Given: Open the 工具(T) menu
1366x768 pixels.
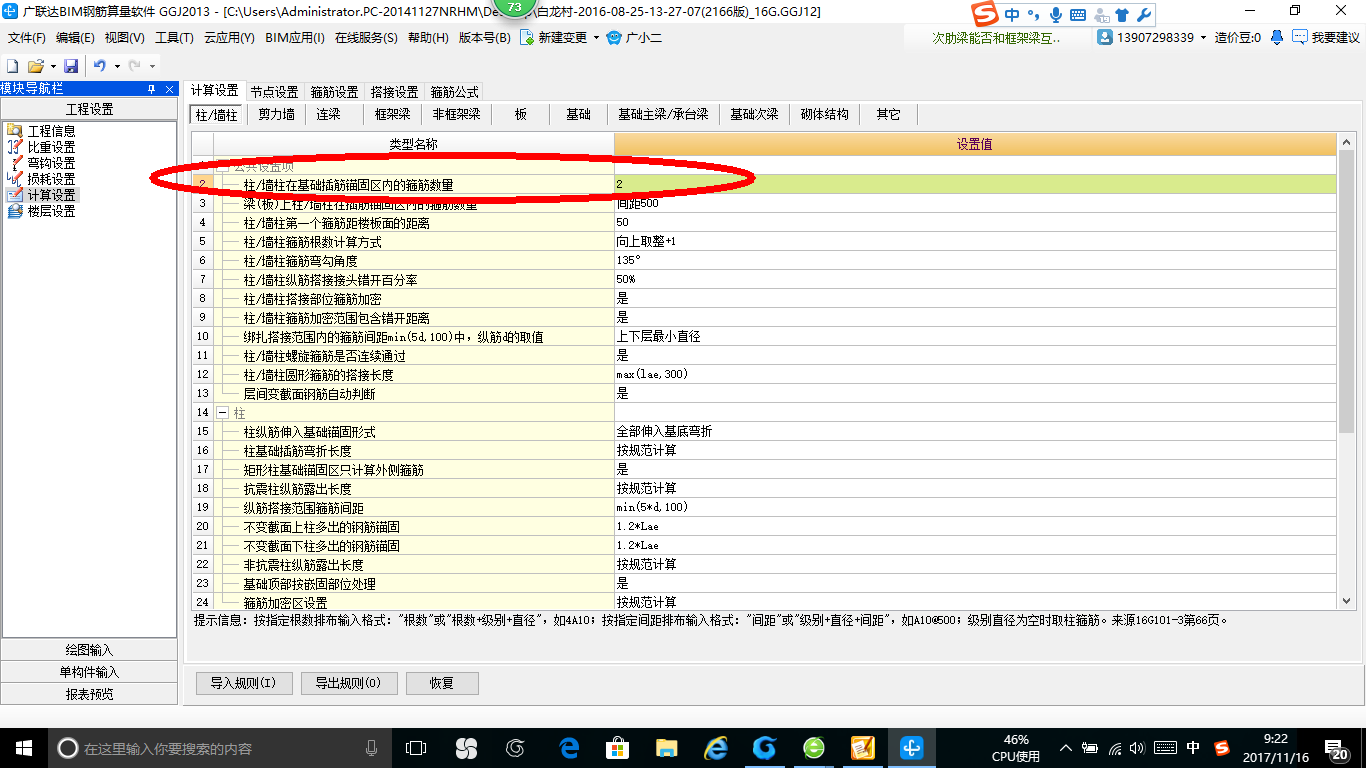Looking at the screenshot, I should (x=174, y=38).
